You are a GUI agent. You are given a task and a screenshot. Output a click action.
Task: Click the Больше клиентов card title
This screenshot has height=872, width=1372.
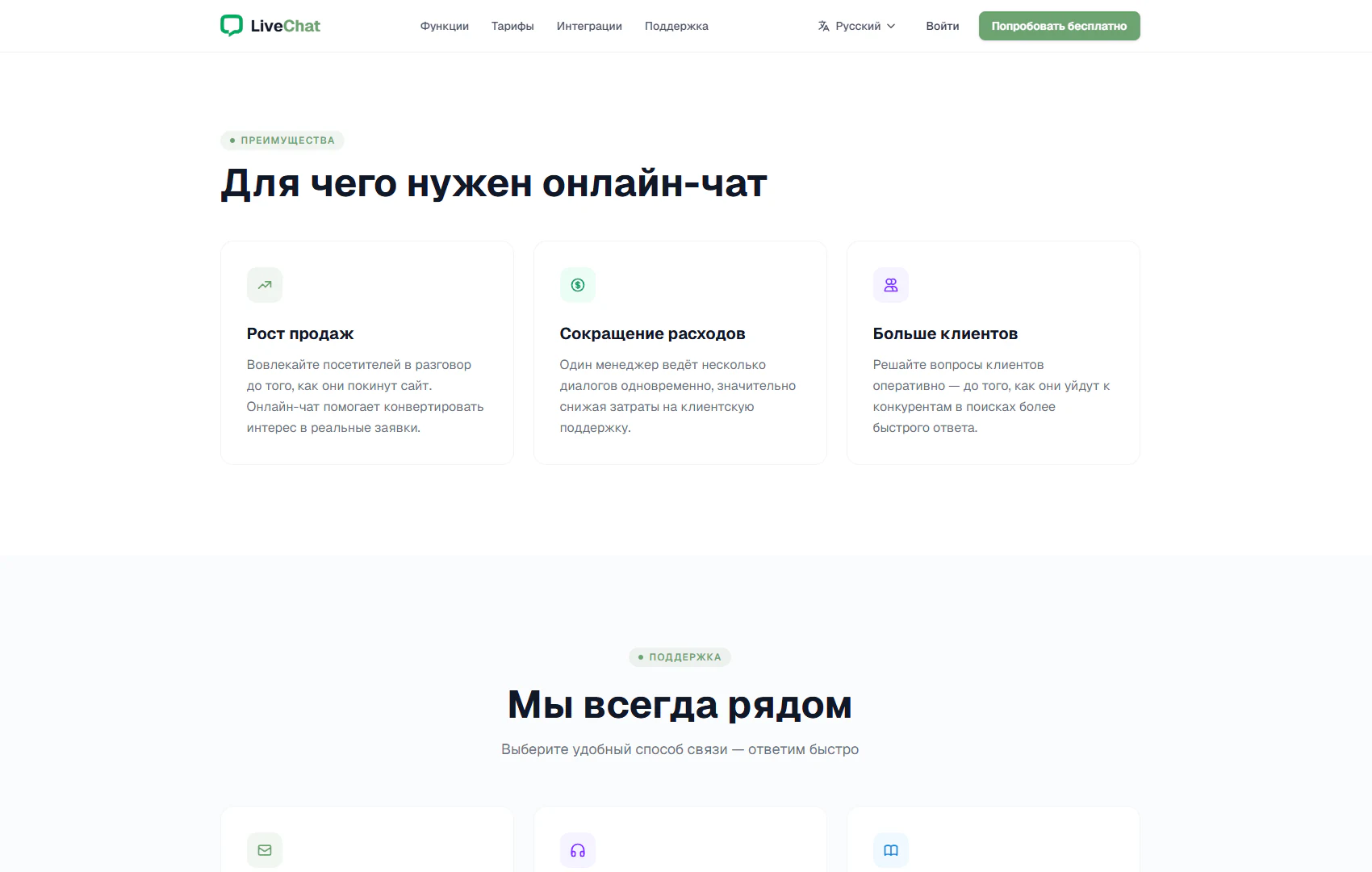pos(945,333)
